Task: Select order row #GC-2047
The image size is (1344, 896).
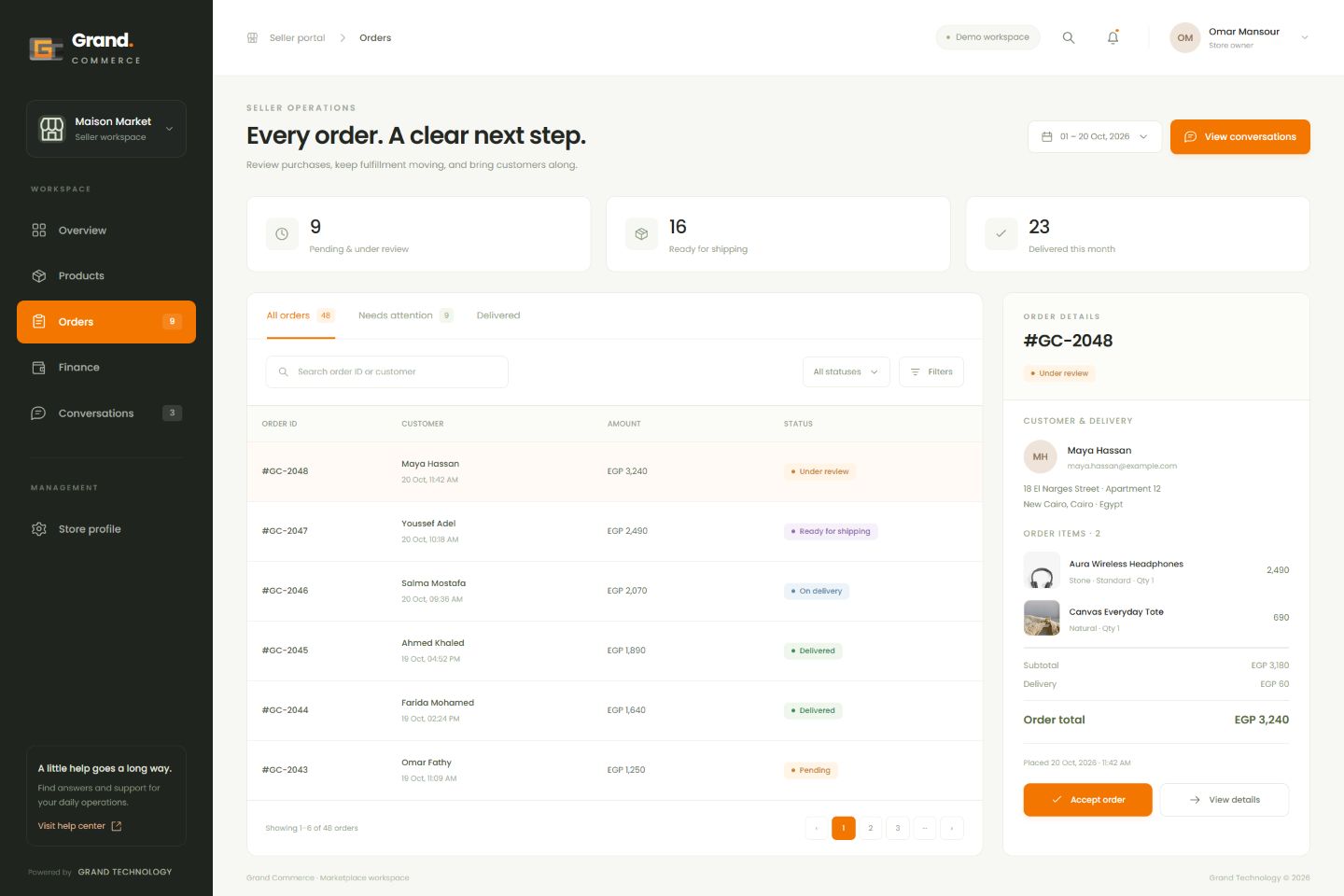Action: point(615,532)
